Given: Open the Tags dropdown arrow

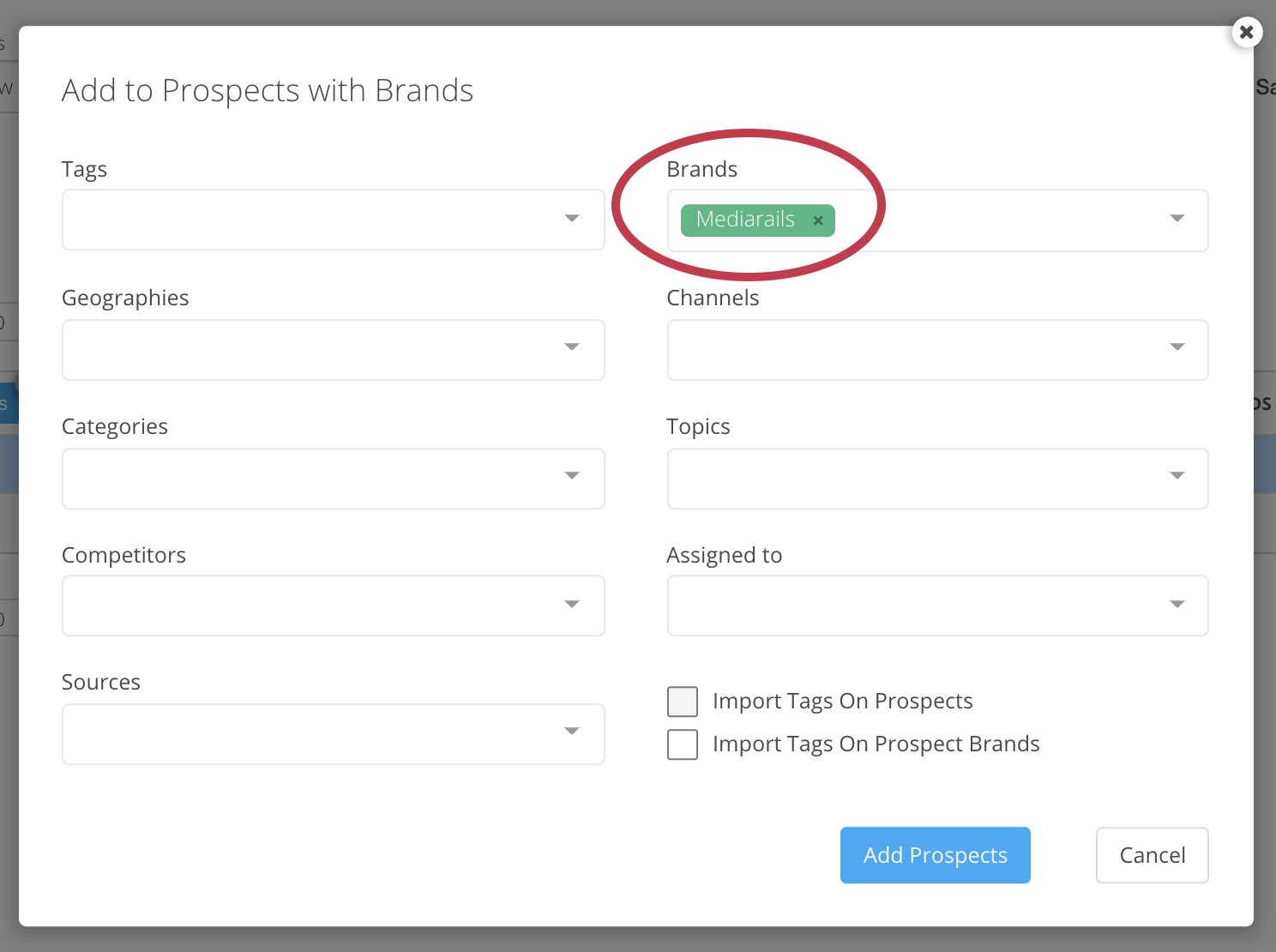Looking at the screenshot, I should pos(572,219).
